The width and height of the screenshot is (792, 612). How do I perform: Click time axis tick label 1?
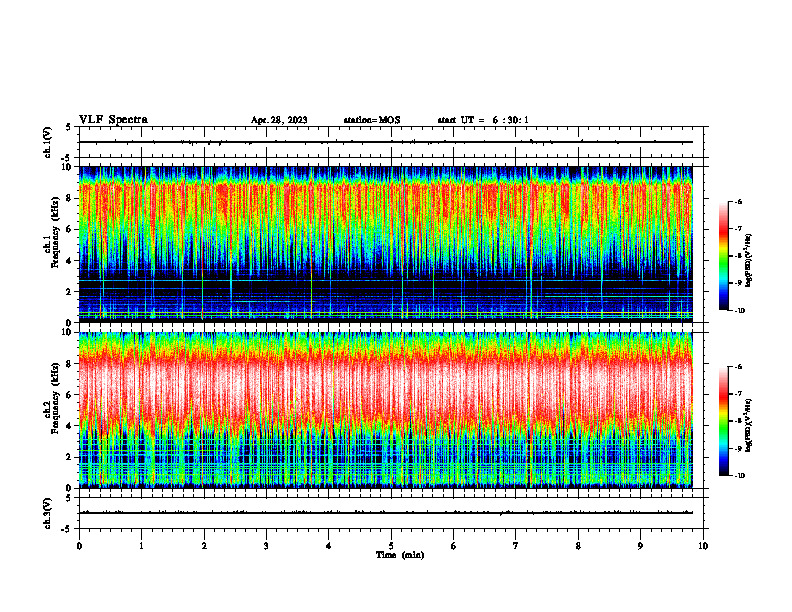141,546
